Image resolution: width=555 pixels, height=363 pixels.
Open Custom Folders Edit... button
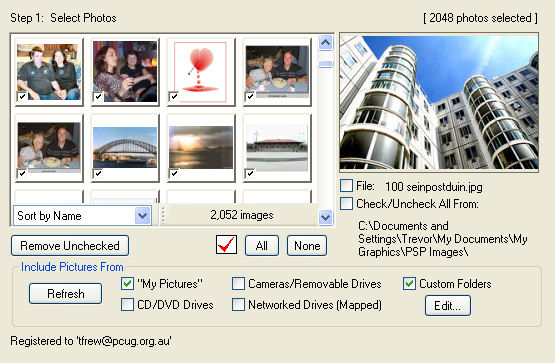pyautogui.click(x=448, y=306)
